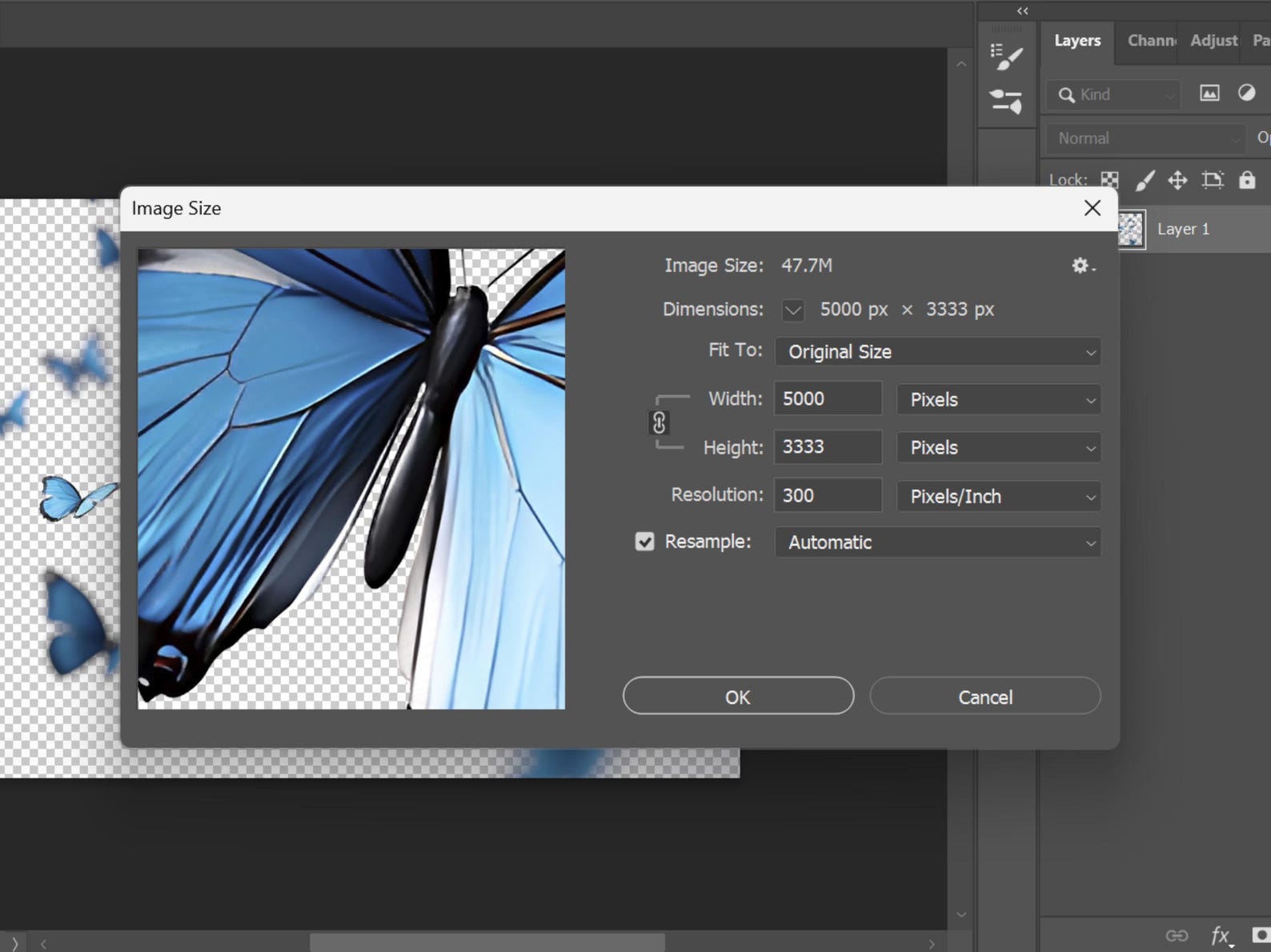
Task: Lock layer position move icon
Action: (x=1177, y=180)
